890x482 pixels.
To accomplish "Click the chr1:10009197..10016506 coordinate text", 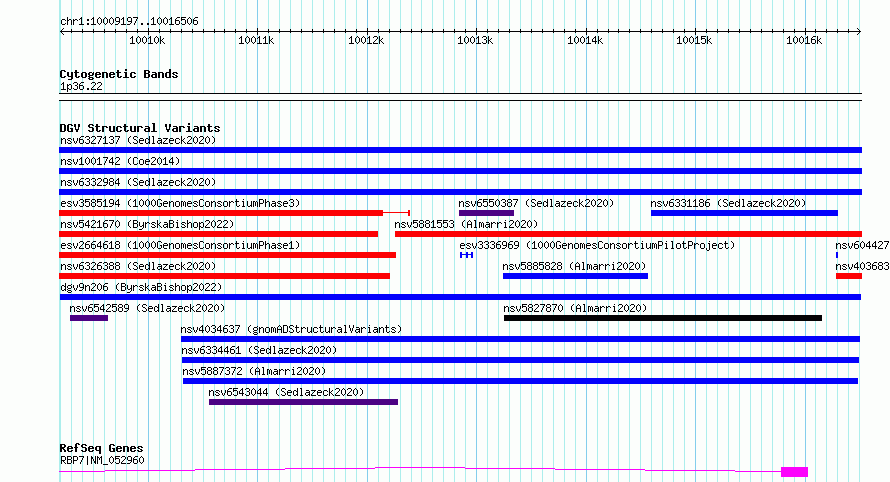I will [129, 22].
